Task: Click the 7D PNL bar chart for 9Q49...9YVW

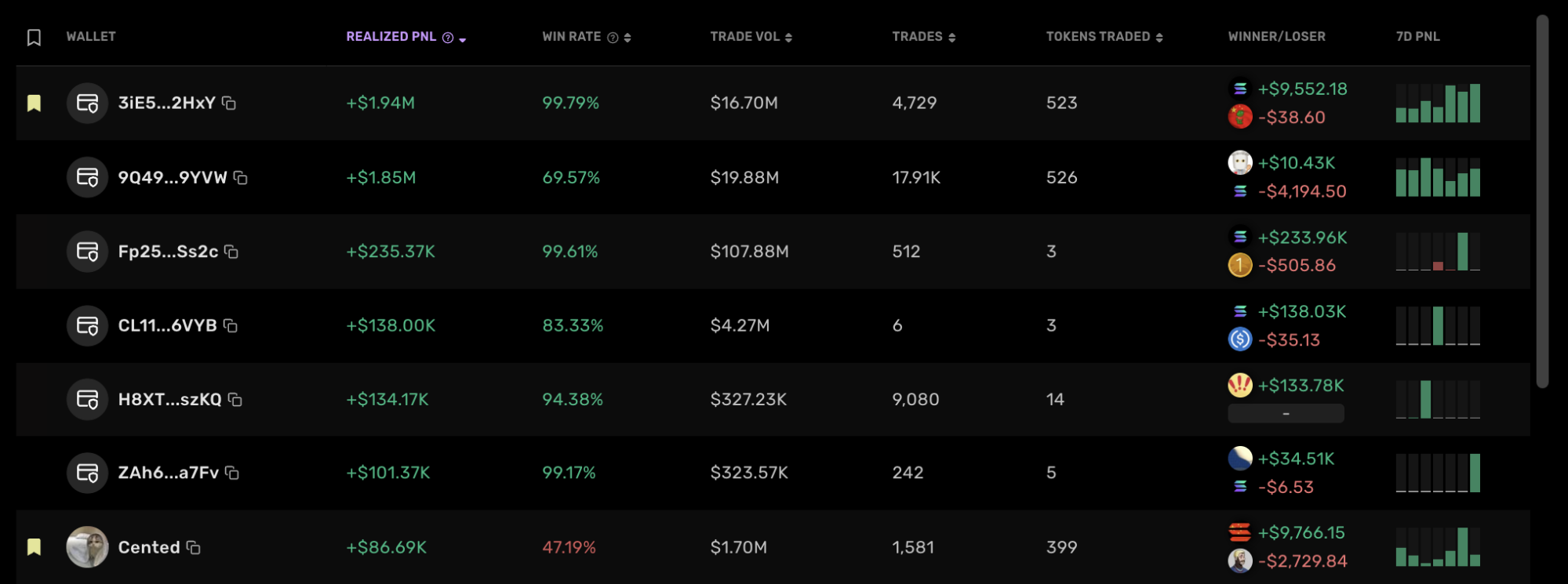Action: click(x=1437, y=177)
